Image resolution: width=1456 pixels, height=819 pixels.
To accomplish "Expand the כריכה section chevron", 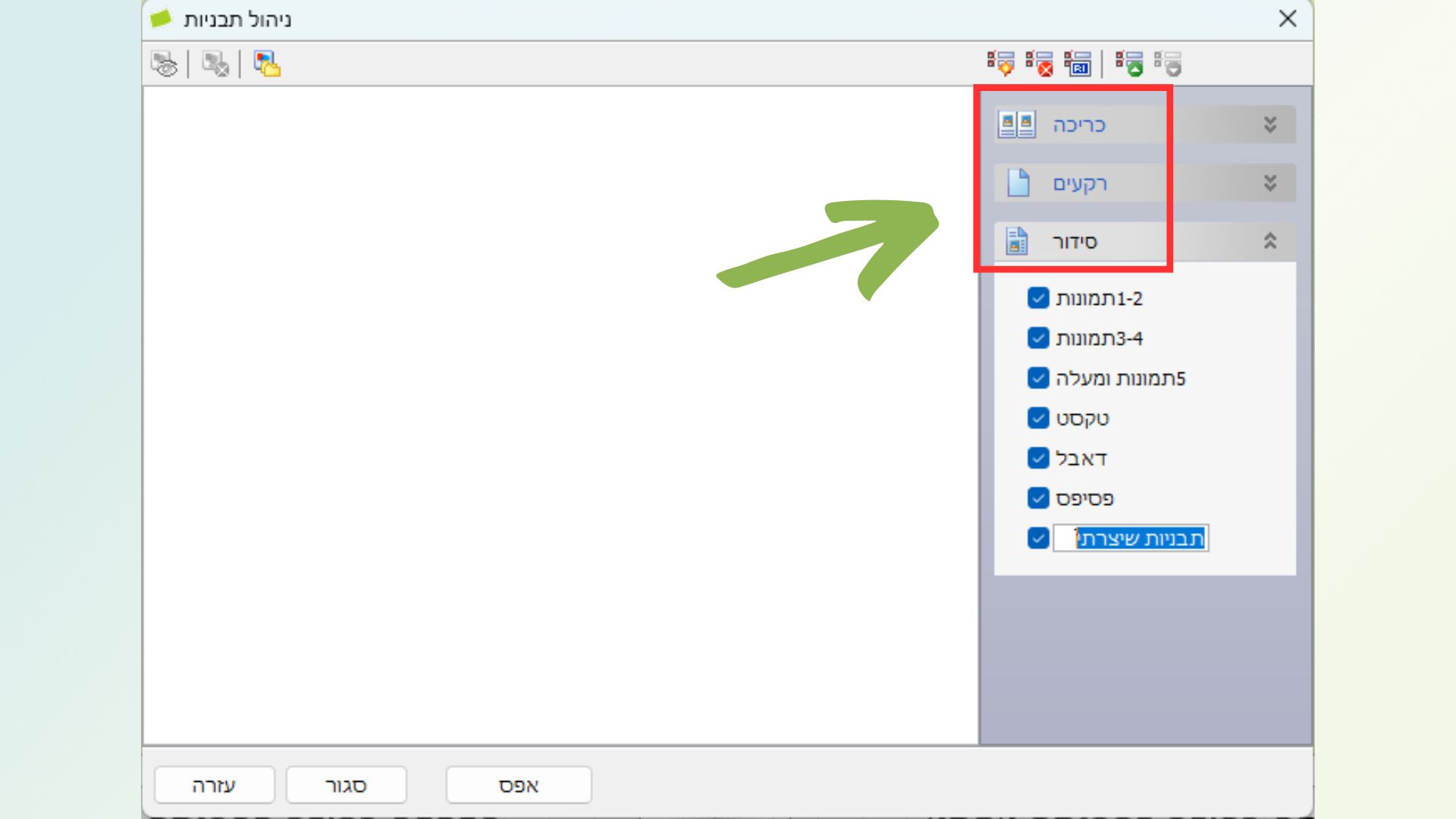I will (x=1270, y=124).
